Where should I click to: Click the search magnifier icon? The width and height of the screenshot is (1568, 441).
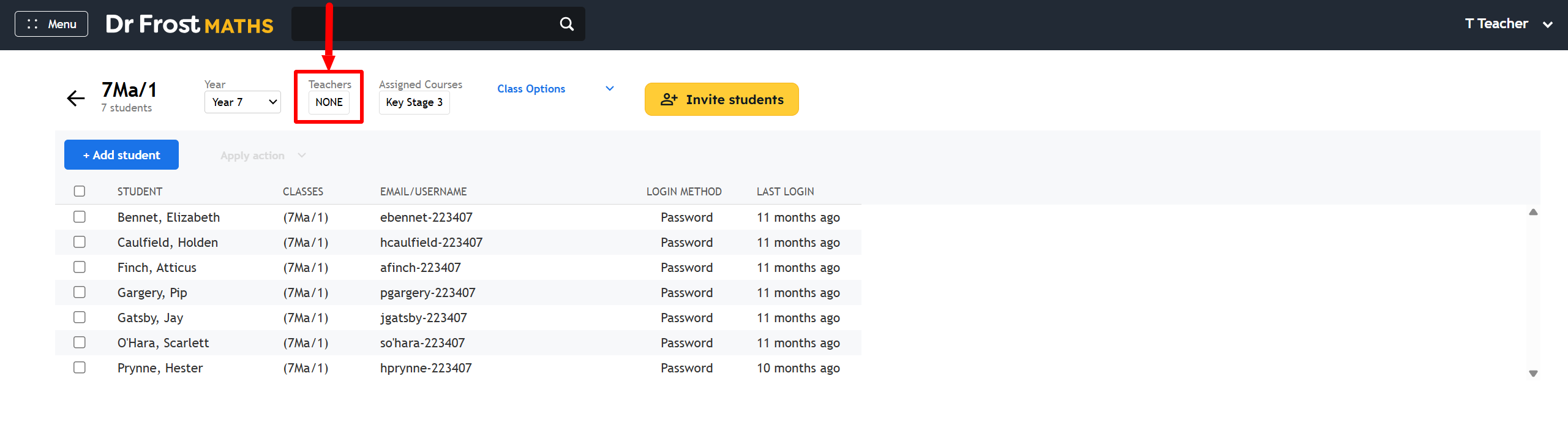(566, 24)
